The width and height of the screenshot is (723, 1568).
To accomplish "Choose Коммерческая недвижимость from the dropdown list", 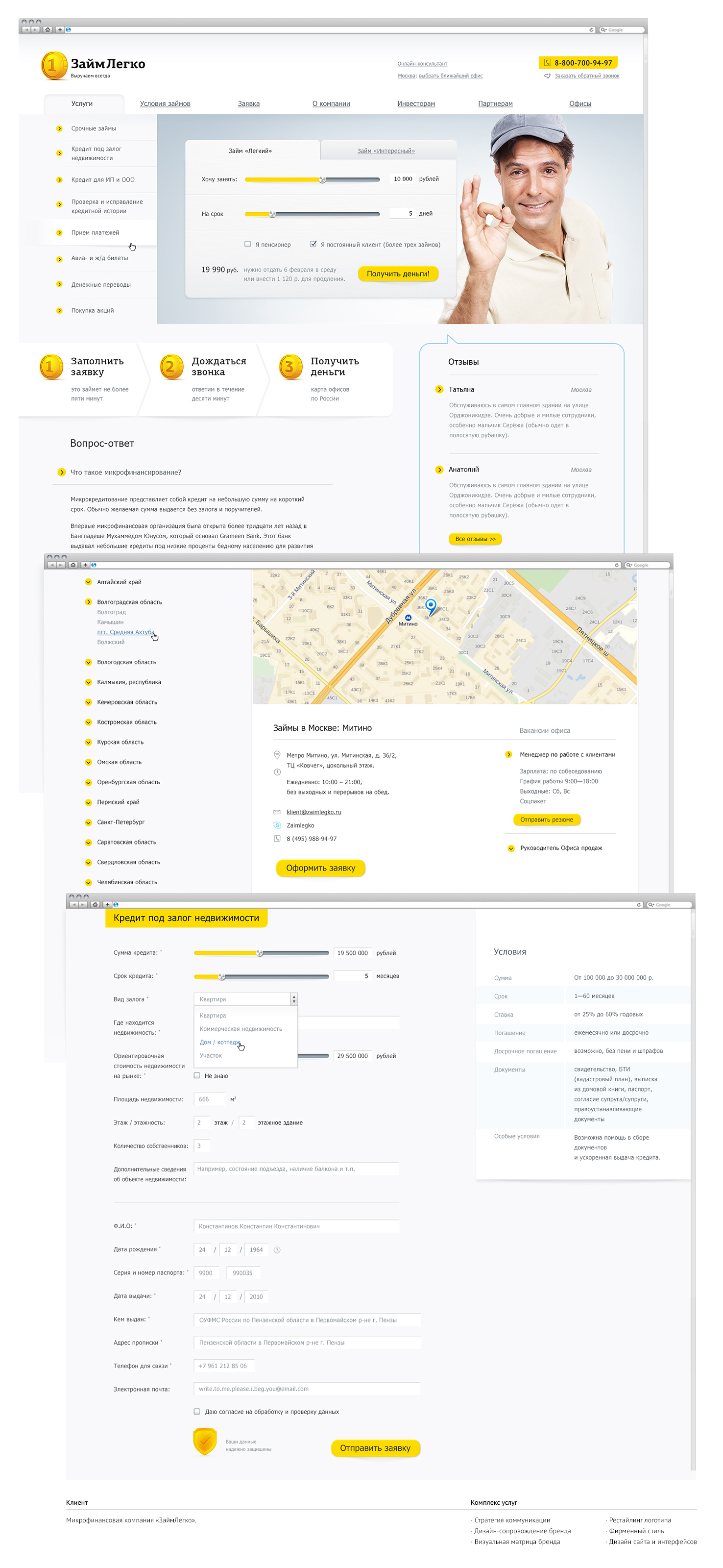I will 241,1029.
